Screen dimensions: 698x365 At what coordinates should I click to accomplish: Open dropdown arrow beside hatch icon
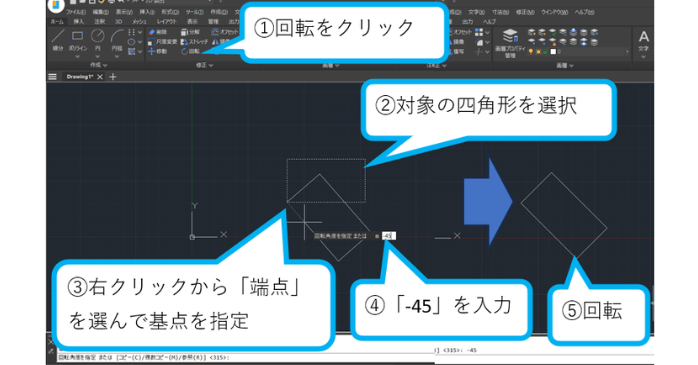[140, 51]
